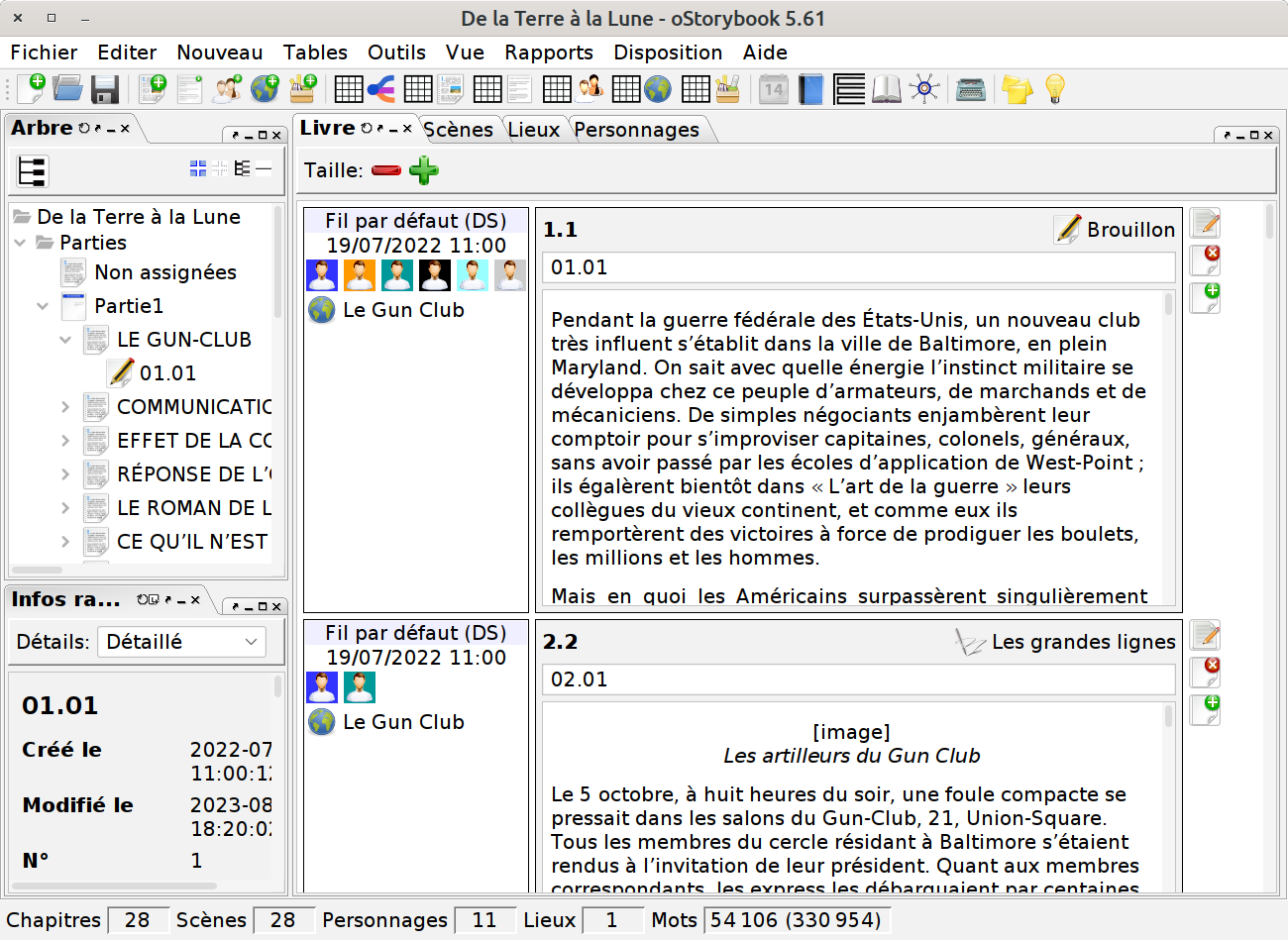Open the strands table icon
Screen dimensions: 1288x940
[364, 89]
